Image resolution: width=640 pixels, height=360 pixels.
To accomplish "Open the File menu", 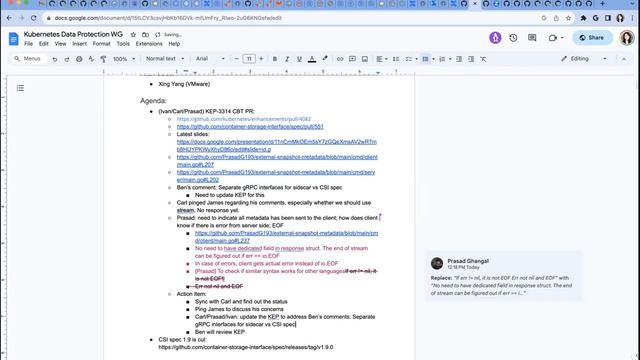I will pyautogui.click(x=29, y=44).
